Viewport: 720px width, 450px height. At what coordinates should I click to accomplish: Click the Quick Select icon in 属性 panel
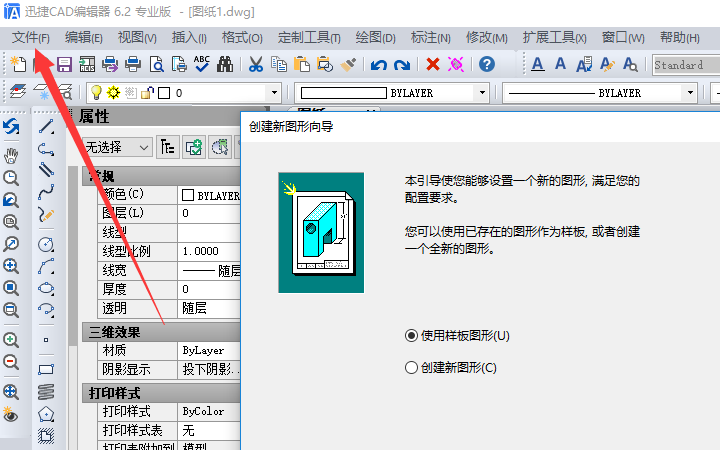(x=194, y=147)
